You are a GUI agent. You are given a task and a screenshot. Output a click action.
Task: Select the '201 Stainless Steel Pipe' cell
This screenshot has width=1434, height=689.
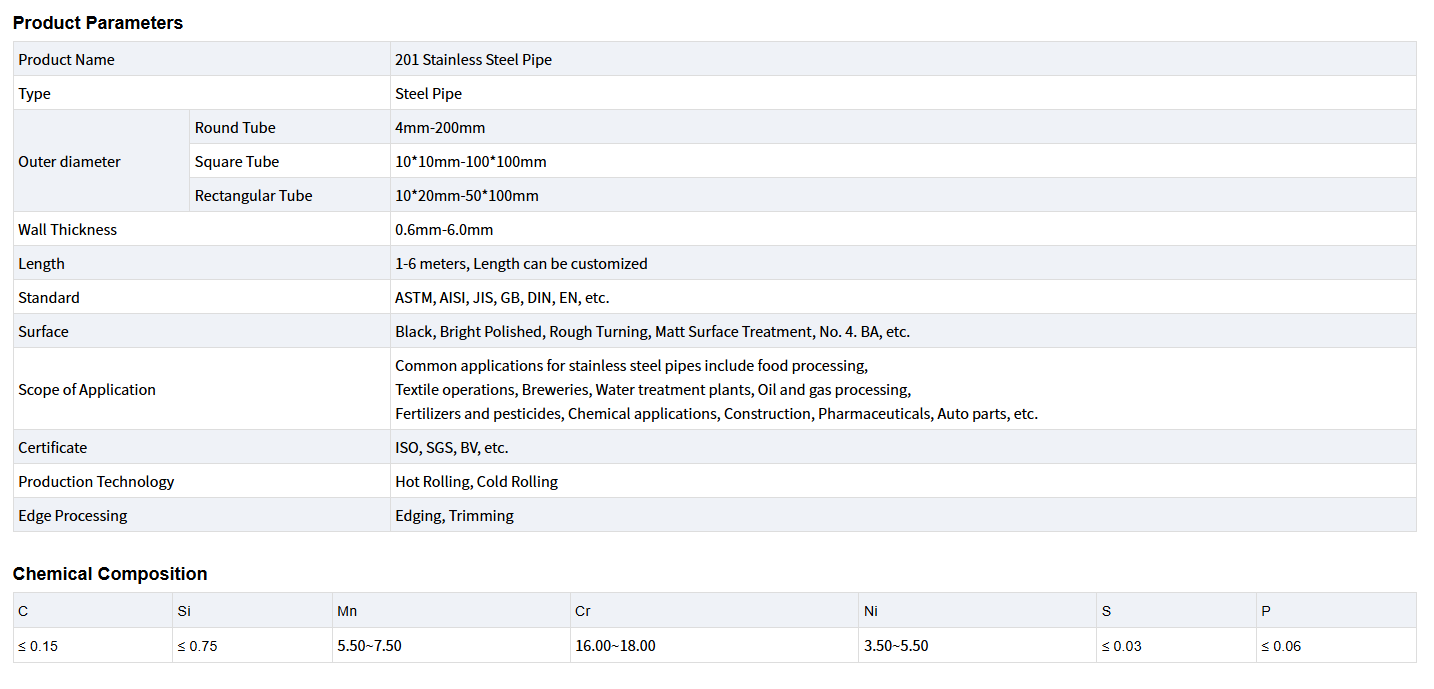point(473,60)
